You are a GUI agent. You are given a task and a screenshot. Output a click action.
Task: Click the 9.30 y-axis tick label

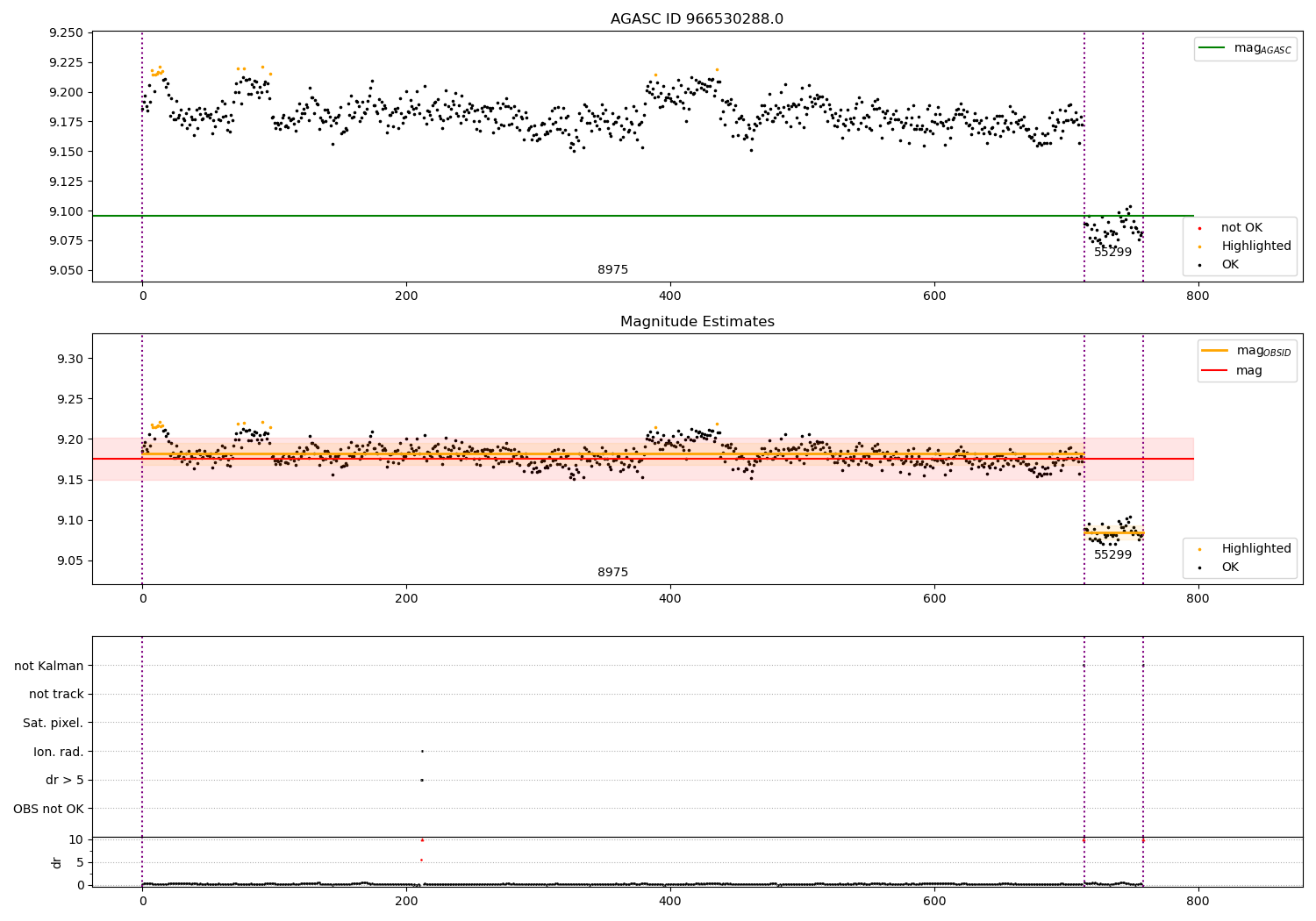pos(70,359)
